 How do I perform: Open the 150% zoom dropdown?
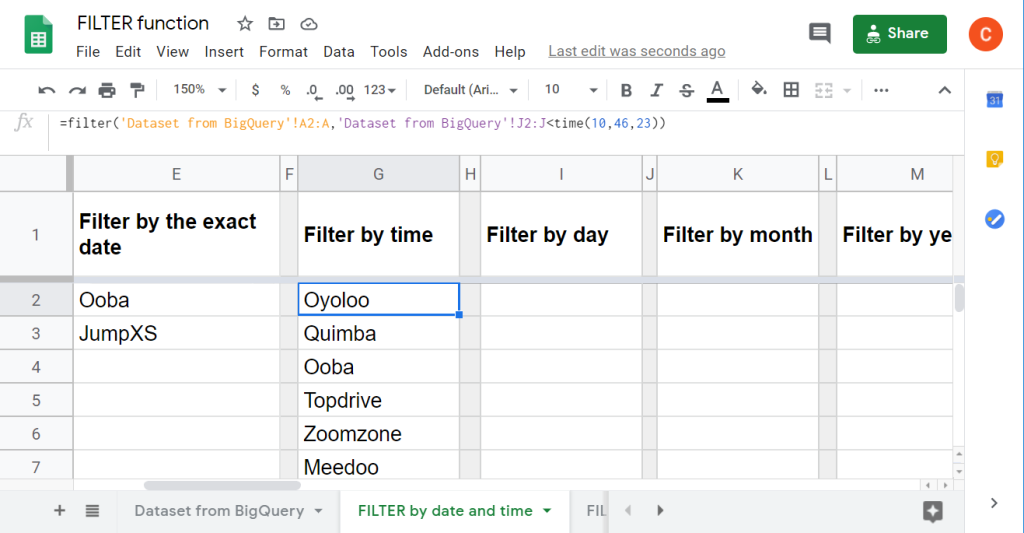(x=196, y=90)
